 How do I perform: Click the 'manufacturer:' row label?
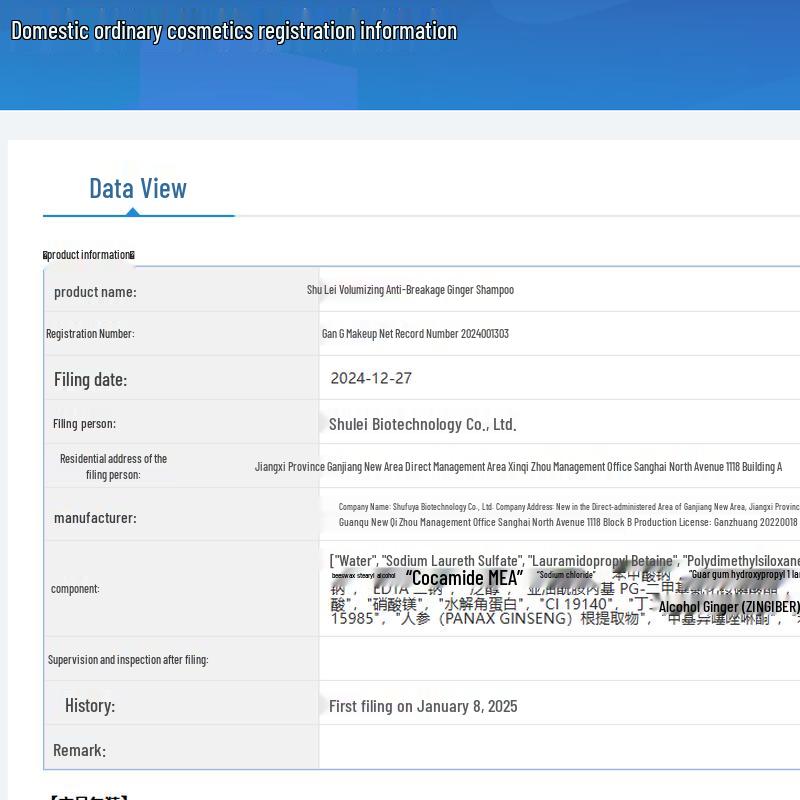click(x=95, y=518)
